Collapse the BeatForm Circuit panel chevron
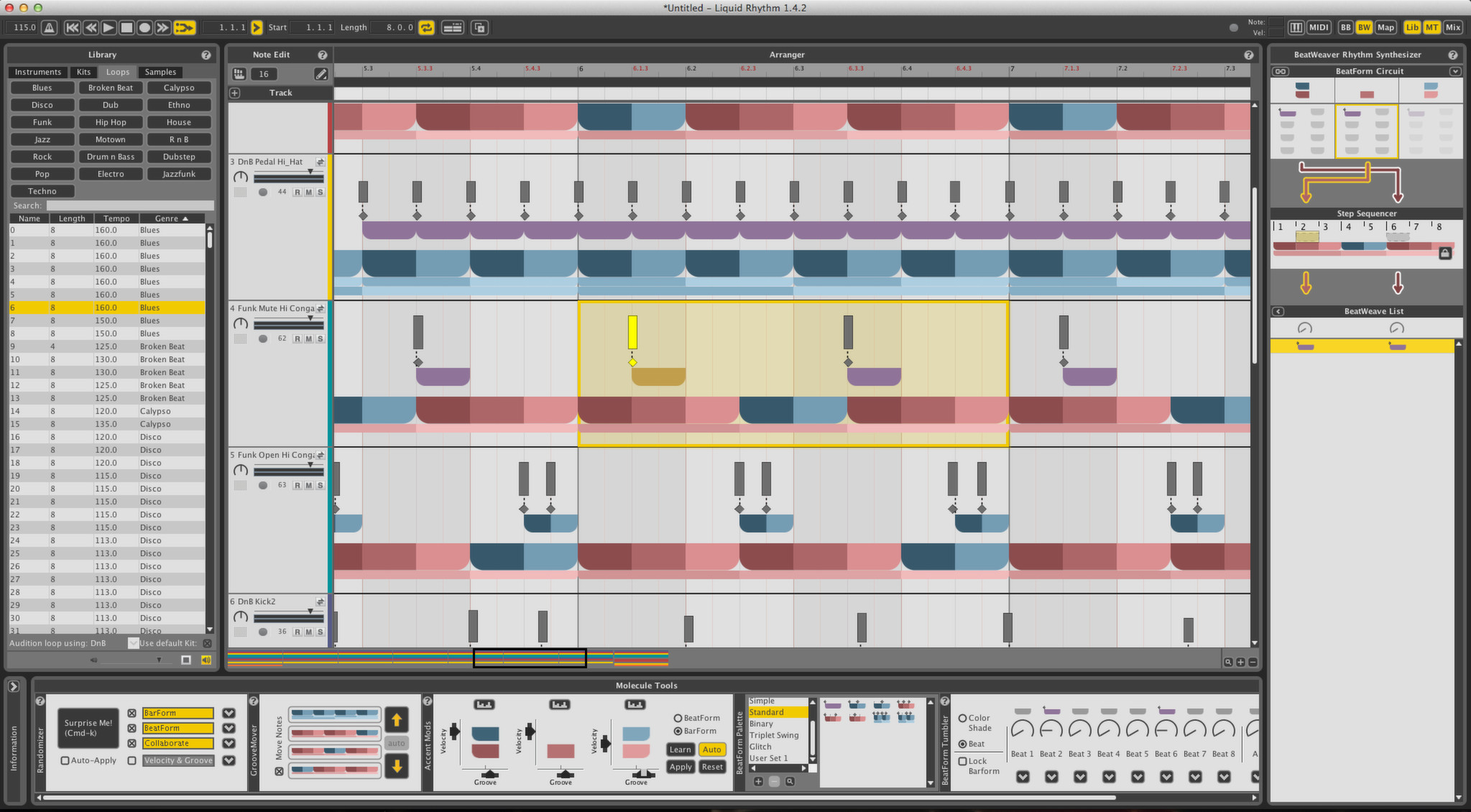Image resolution: width=1471 pixels, height=812 pixels. (1456, 71)
